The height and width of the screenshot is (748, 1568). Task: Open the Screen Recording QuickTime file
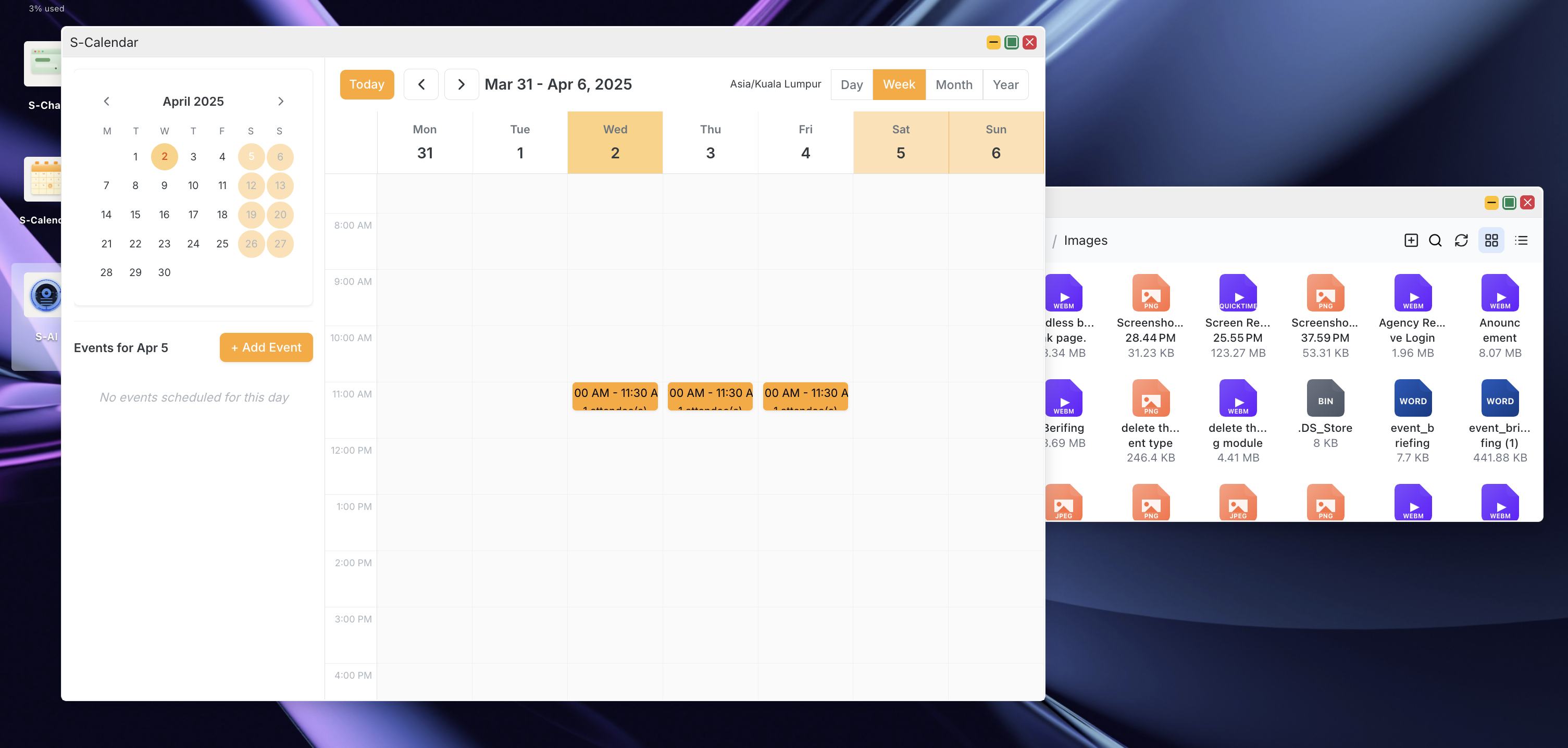point(1238,293)
